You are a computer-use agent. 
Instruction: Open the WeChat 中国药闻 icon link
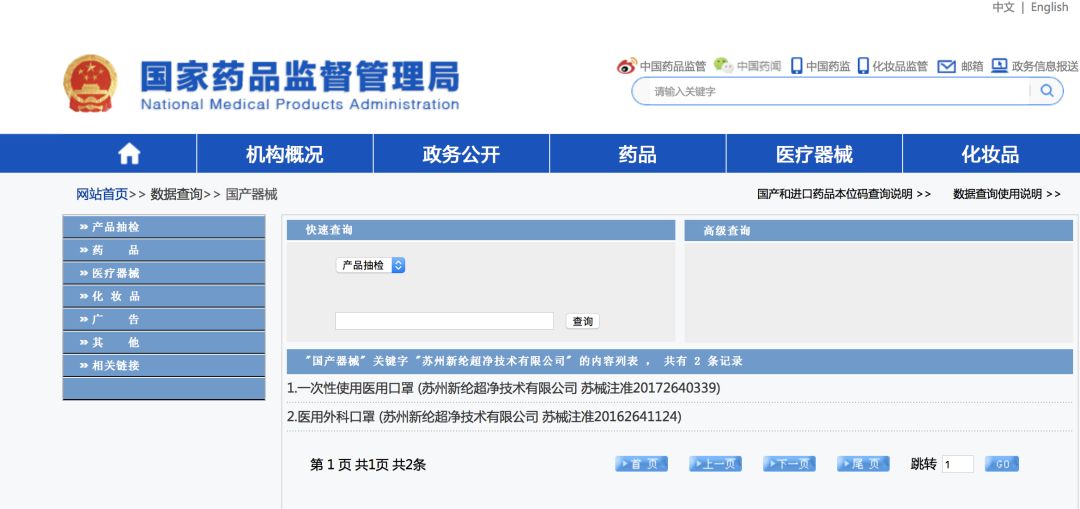747,66
